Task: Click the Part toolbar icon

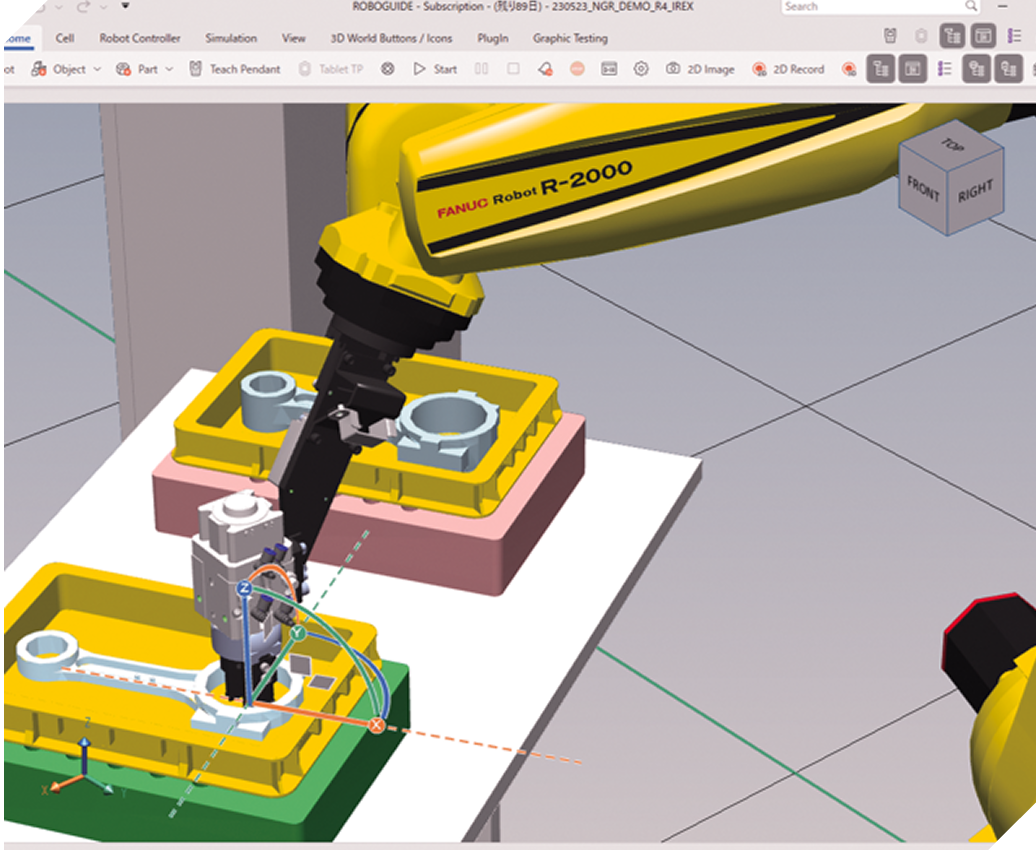Action: coord(124,69)
